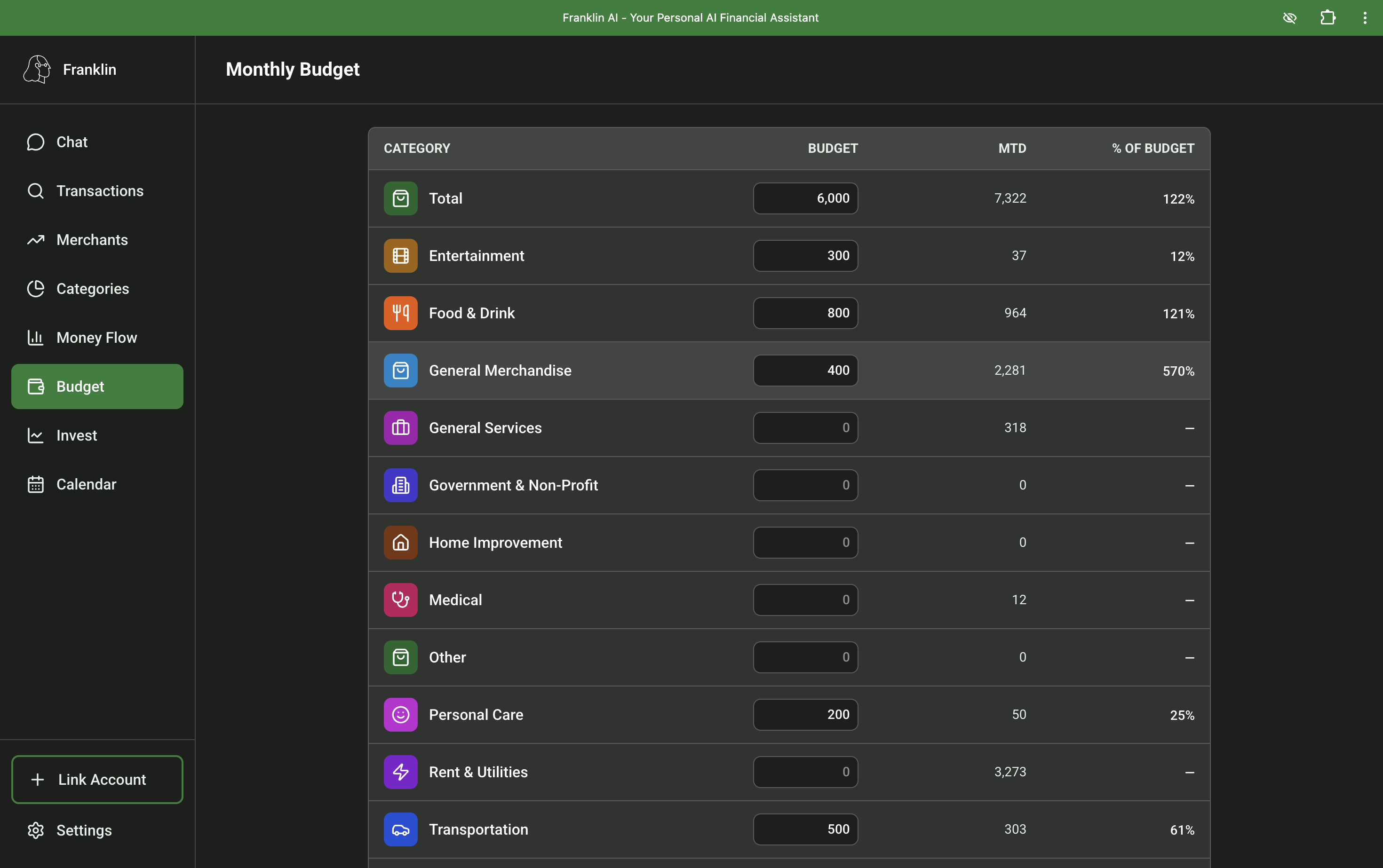1383x868 pixels.
Task: Click the Monthly Budget page heading
Action: [292, 70]
